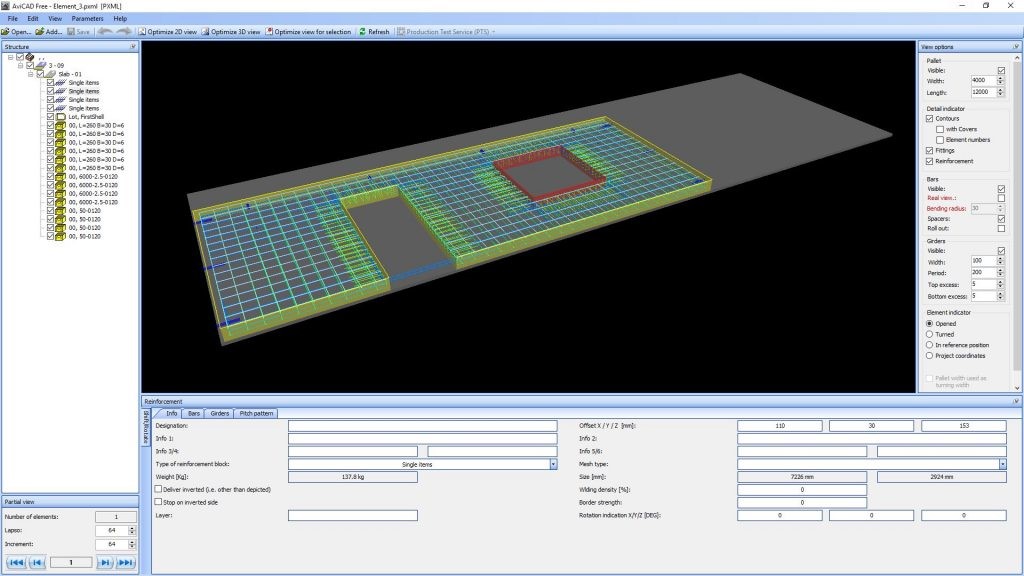Click the Open file toolbar icon
This screenshot has height=576, width=1024.
[x=8, y=31]
